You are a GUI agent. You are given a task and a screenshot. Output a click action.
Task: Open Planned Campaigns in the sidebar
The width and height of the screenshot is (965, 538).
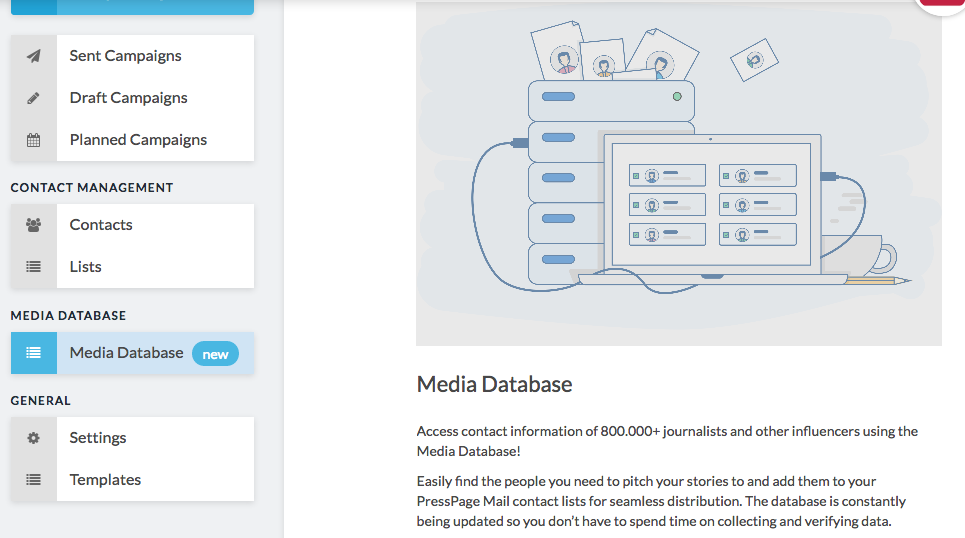tap(138, 140)
